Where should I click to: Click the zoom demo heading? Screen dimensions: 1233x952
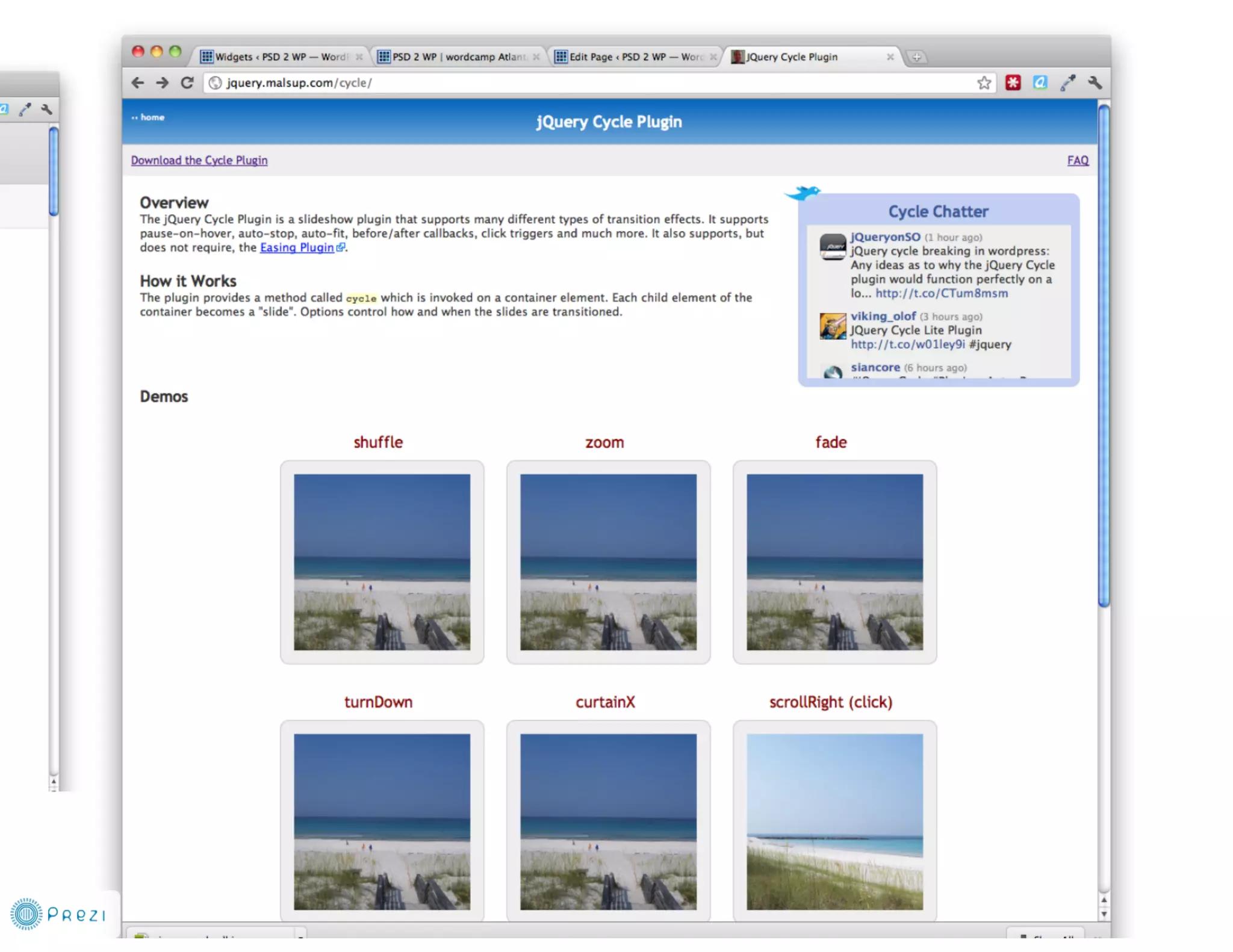click(x=604, y=443)
